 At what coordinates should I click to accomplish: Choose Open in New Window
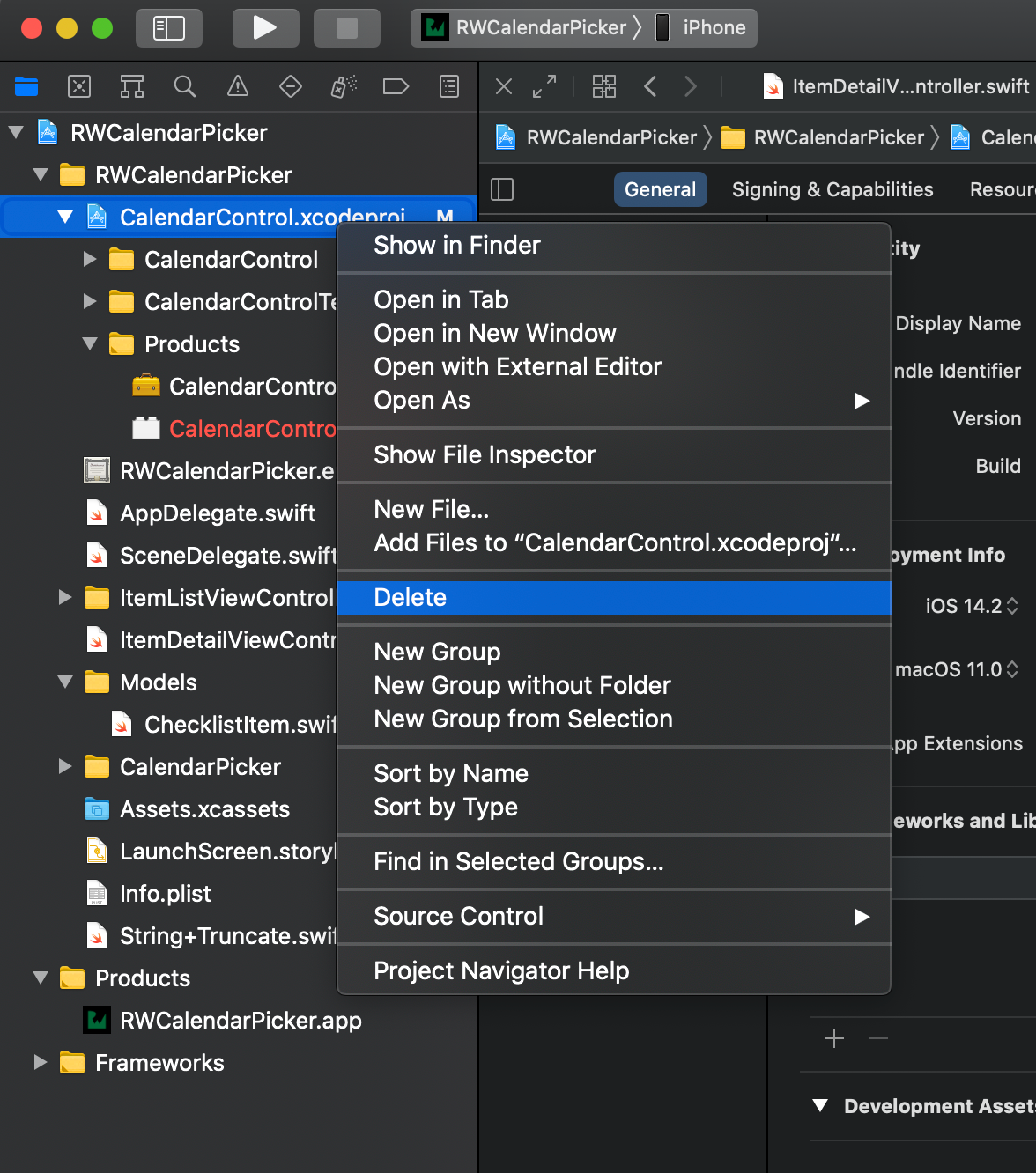[x=614, y=334]
